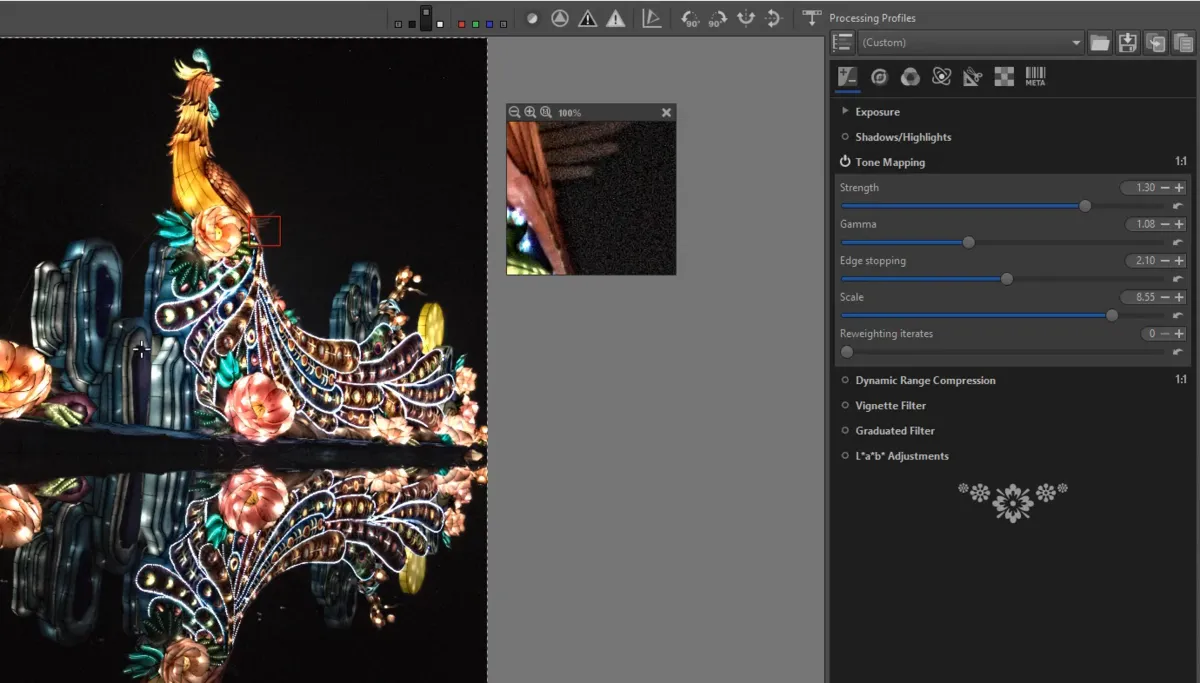
Task: Enable the highlight clipping warning indicator
Action: [614, 17]
